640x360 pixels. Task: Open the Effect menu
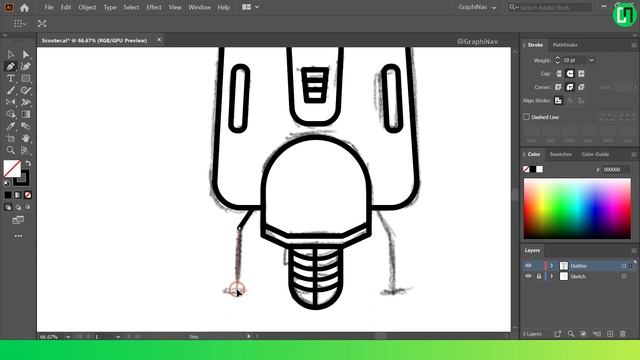pyautogui.click(x=154, y=7)
